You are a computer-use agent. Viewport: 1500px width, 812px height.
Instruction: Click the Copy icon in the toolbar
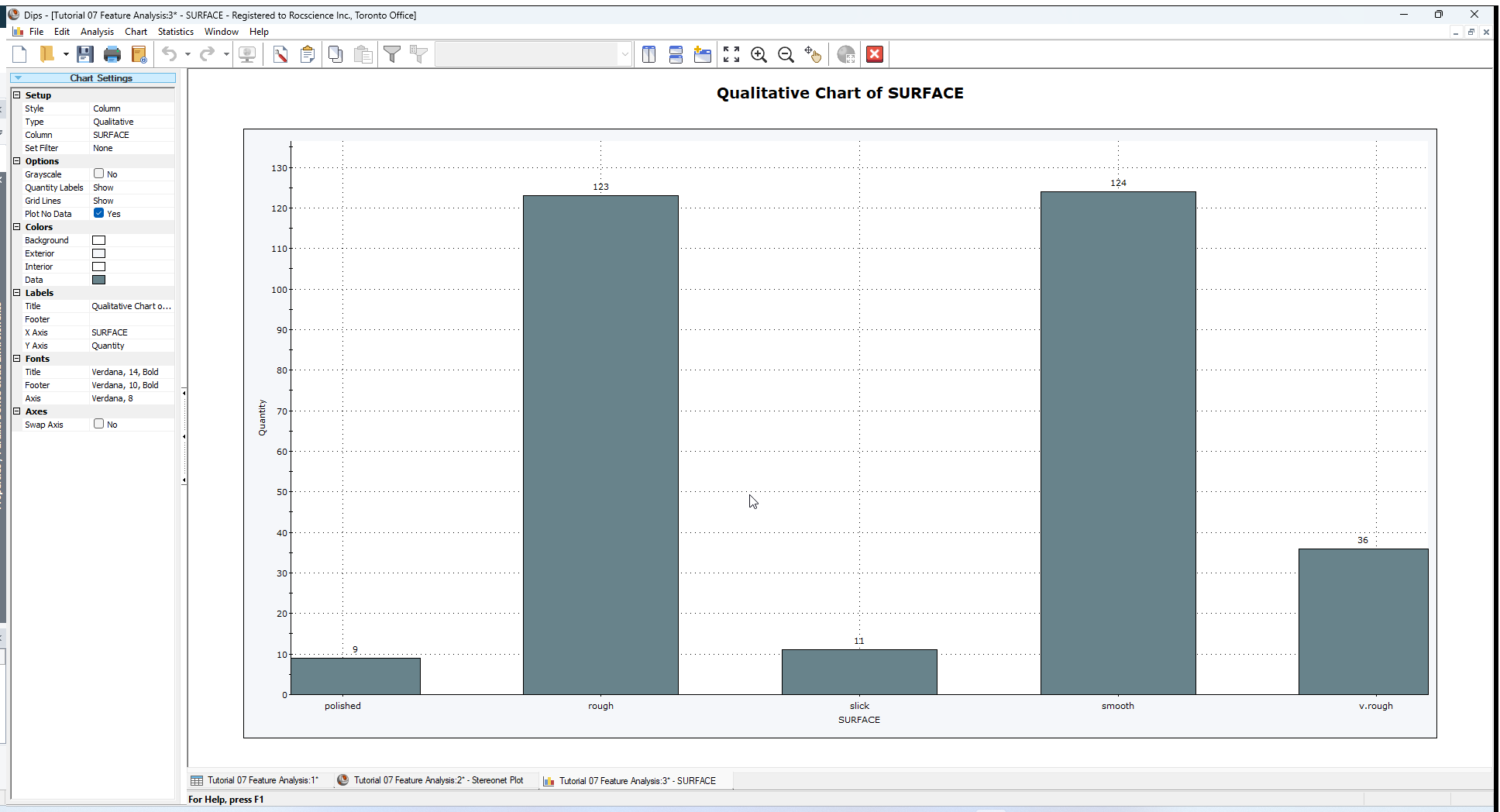(x=335, y=54)
